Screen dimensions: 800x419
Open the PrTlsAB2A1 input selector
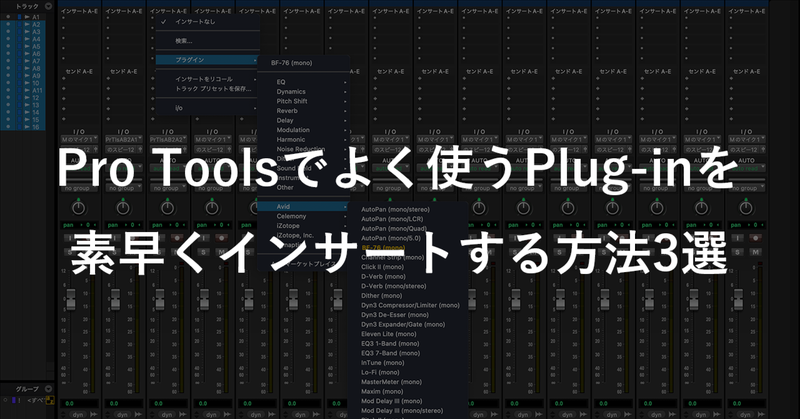tap(123, 139)
